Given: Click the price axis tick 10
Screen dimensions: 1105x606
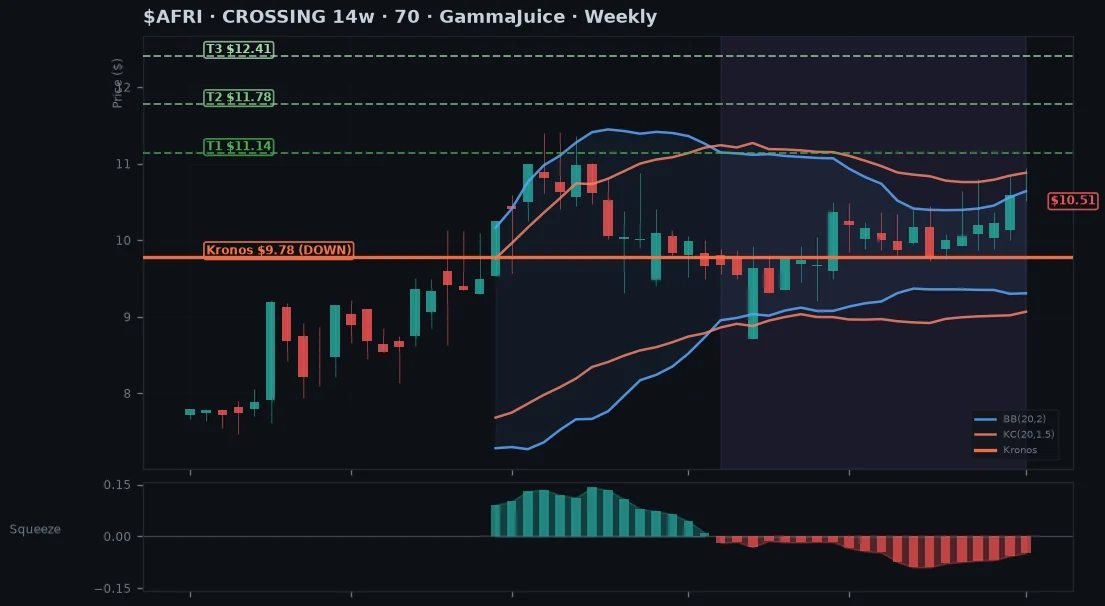Looking at the screenshot, I should [123, 241].
